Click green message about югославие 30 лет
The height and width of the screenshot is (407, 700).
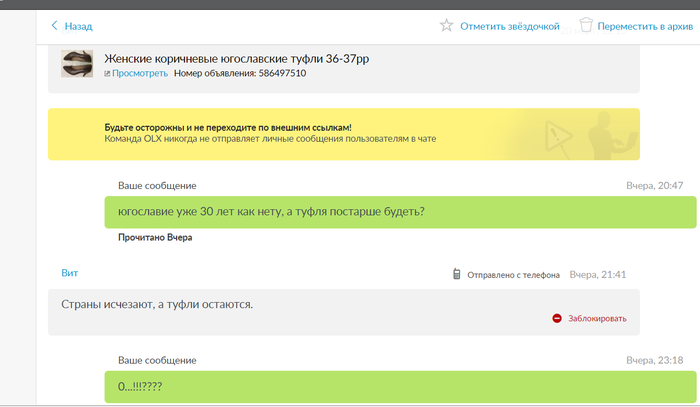click(400, 212)
